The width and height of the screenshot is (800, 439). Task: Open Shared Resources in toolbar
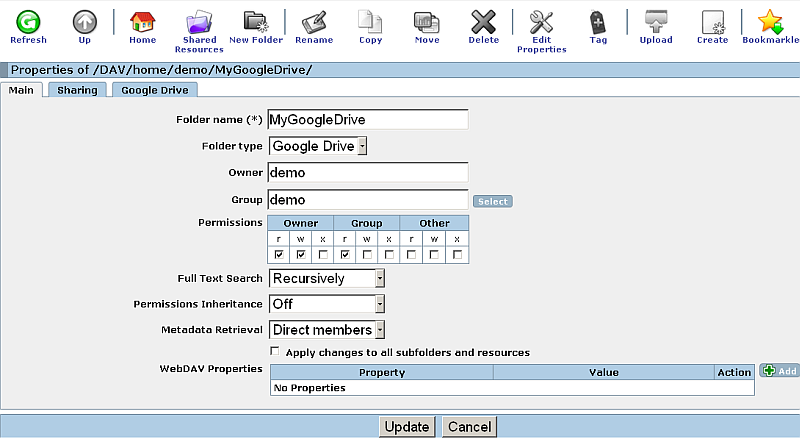coord(199,22)
